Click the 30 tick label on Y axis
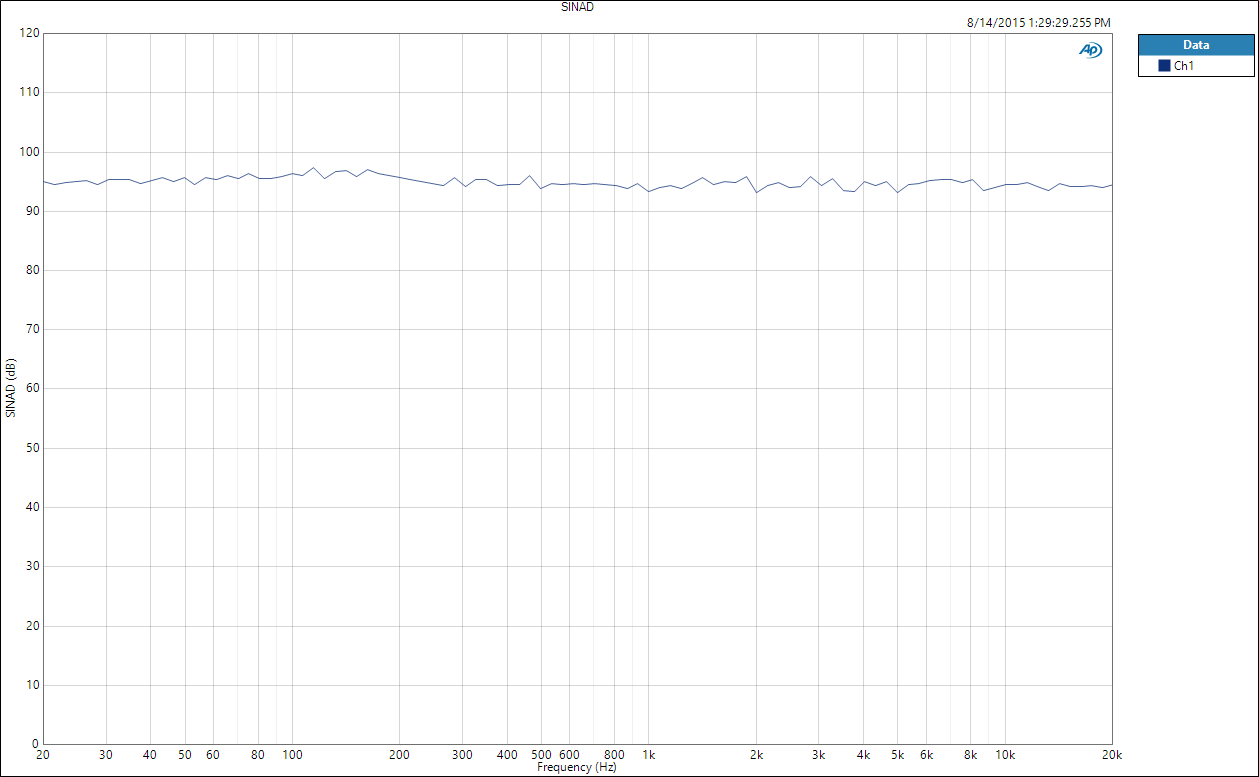Screen dimensions: 1259x777 pyautogui.click(x=33, y=566)
